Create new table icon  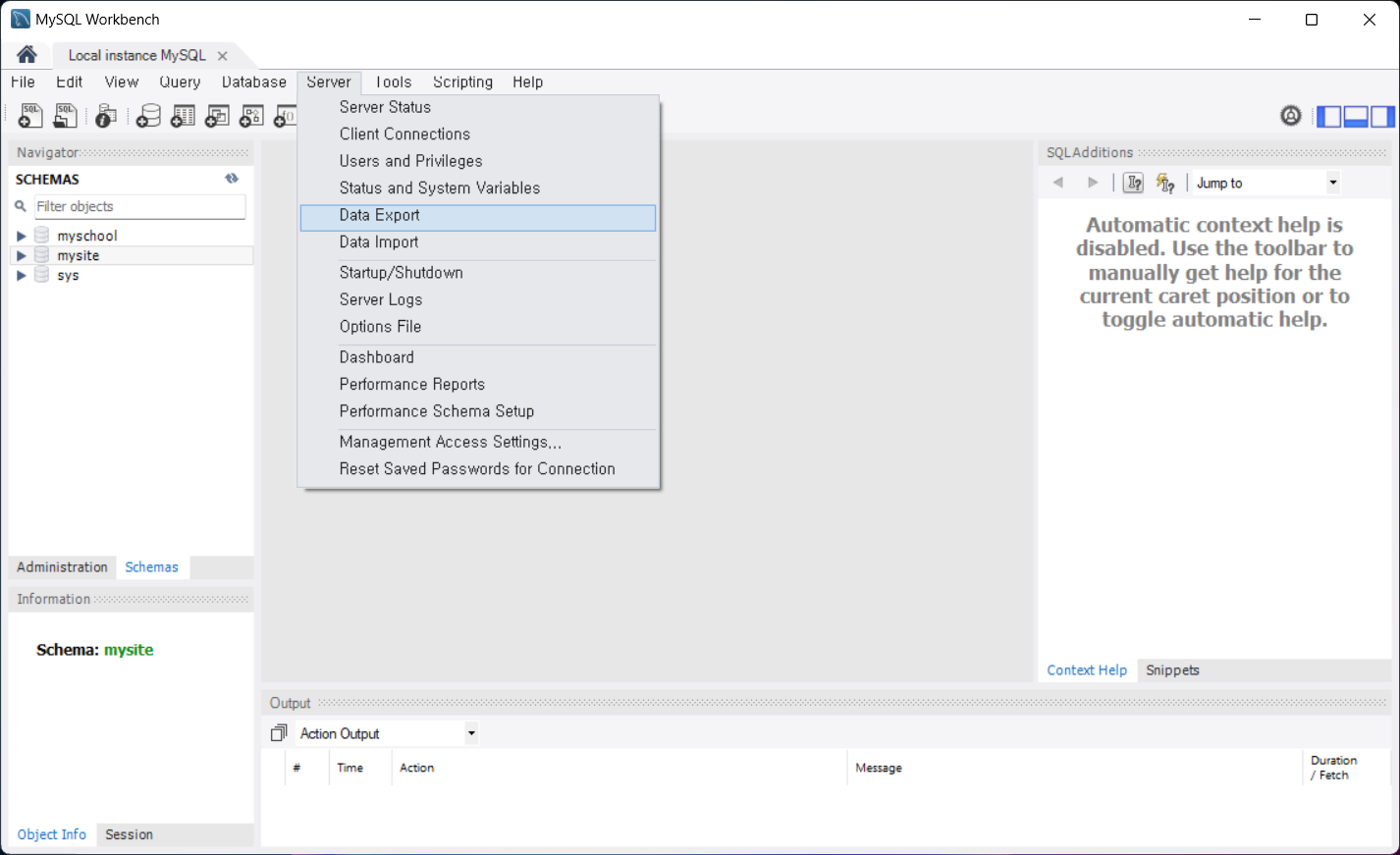(x=183, y=116)
